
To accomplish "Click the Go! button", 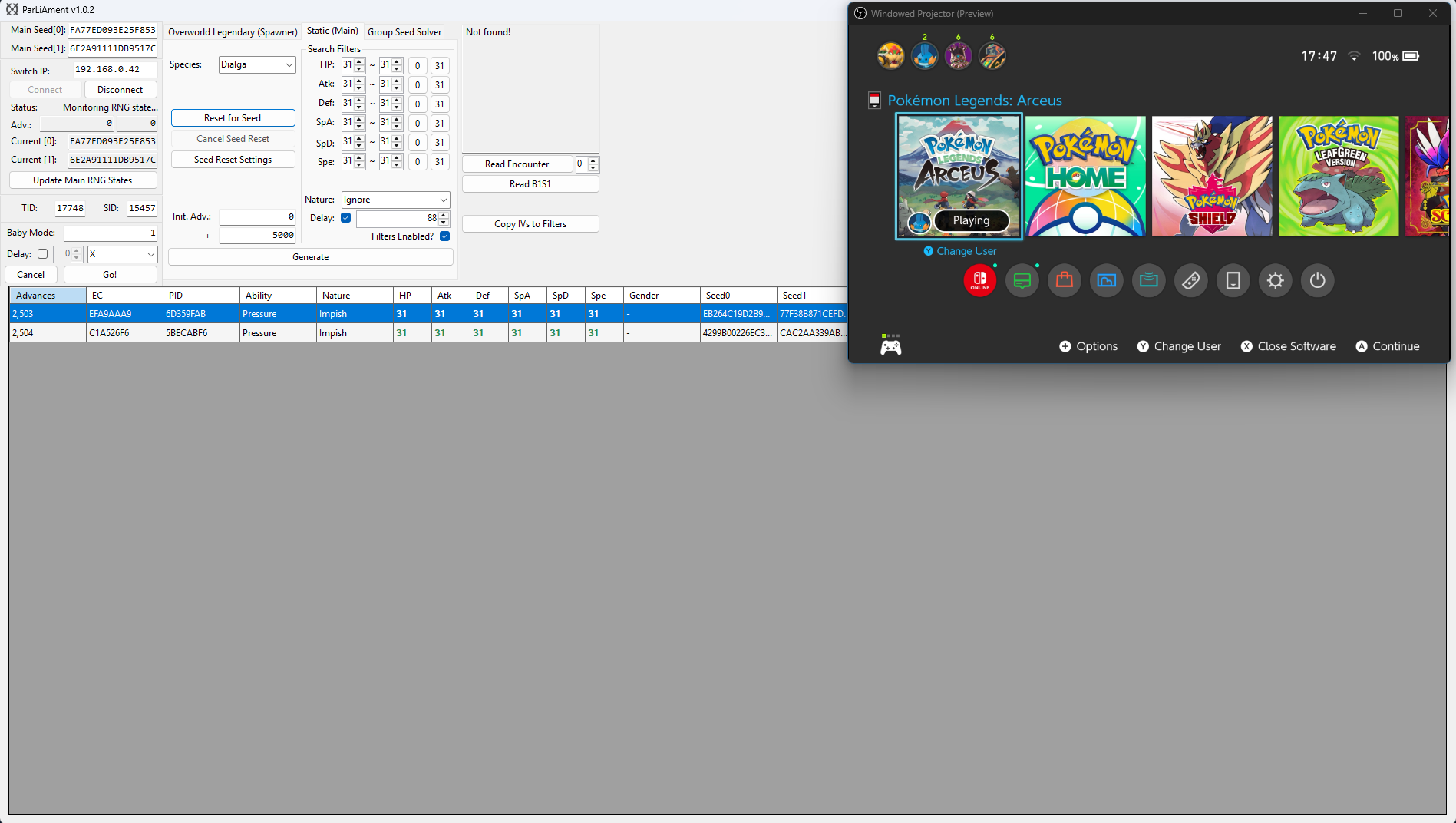I will click(x=111, y=275).
